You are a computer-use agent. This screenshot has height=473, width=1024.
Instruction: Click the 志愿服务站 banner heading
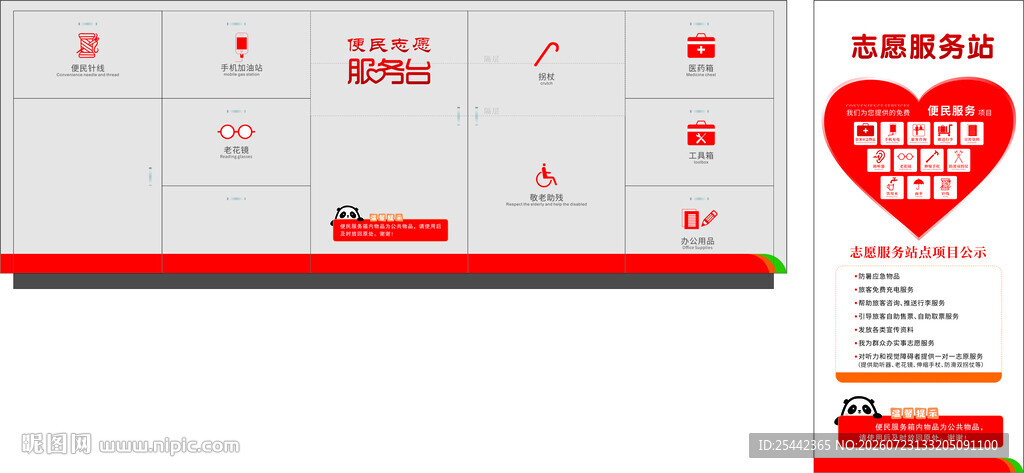pos(922,47)
